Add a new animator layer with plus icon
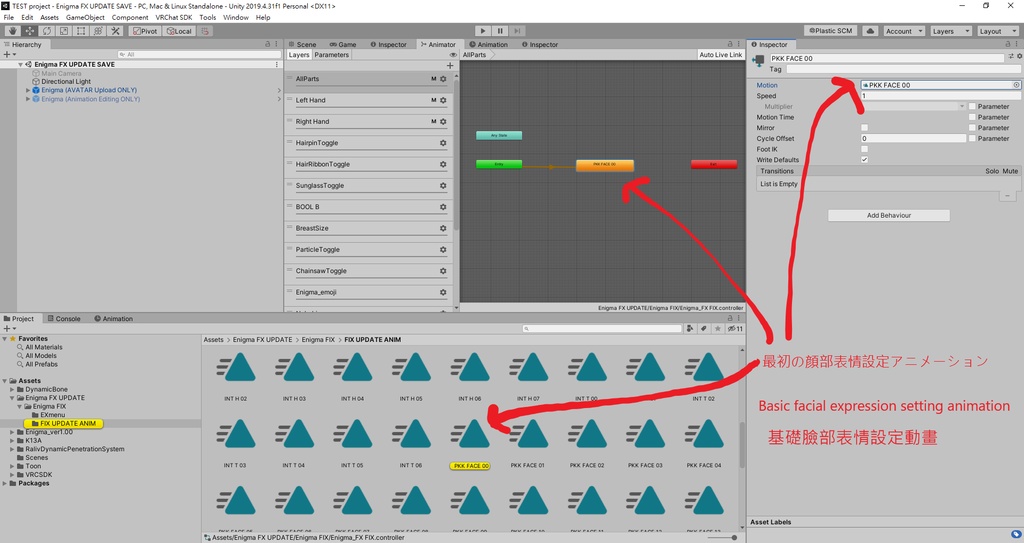The height and width of the screenshot is (543, 1024). click(x=449, y=65)
